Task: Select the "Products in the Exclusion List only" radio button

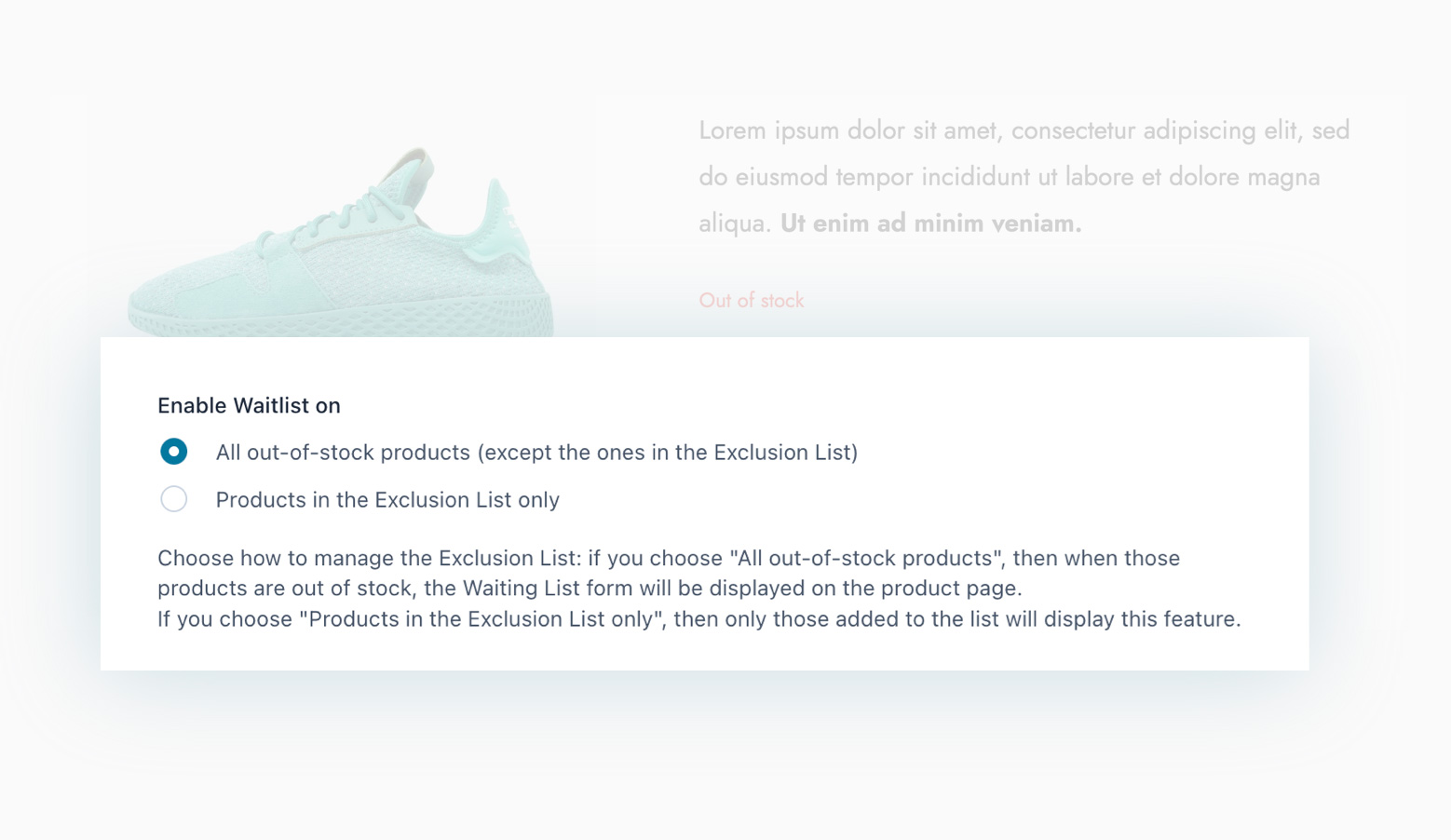Action: (174, 499)
